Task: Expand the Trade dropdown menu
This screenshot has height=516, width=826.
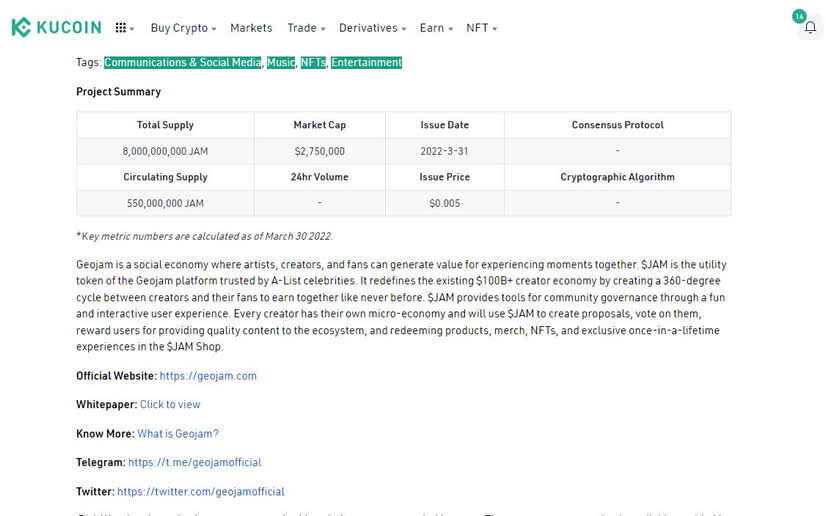Action: pyautogui.click(x=306, y=28)
